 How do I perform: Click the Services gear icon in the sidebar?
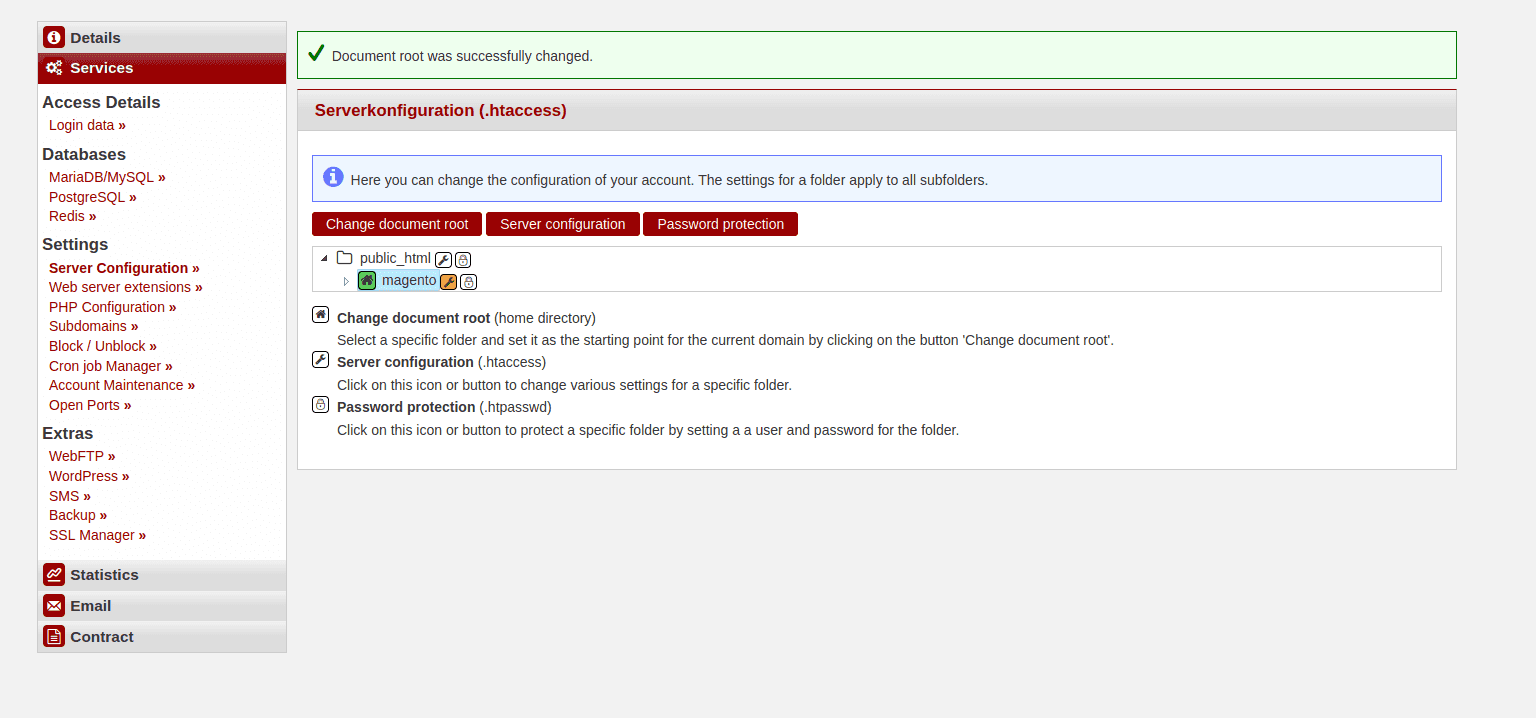pos(53,67)
